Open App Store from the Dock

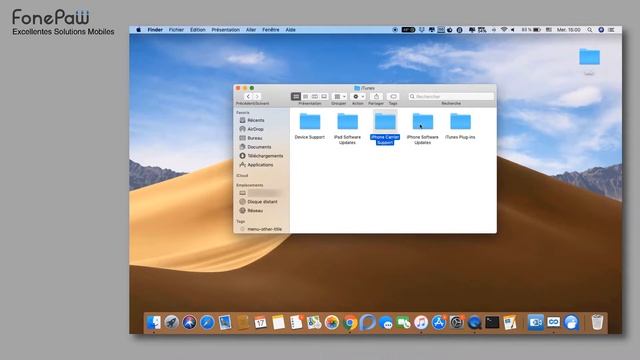[439, 322]
